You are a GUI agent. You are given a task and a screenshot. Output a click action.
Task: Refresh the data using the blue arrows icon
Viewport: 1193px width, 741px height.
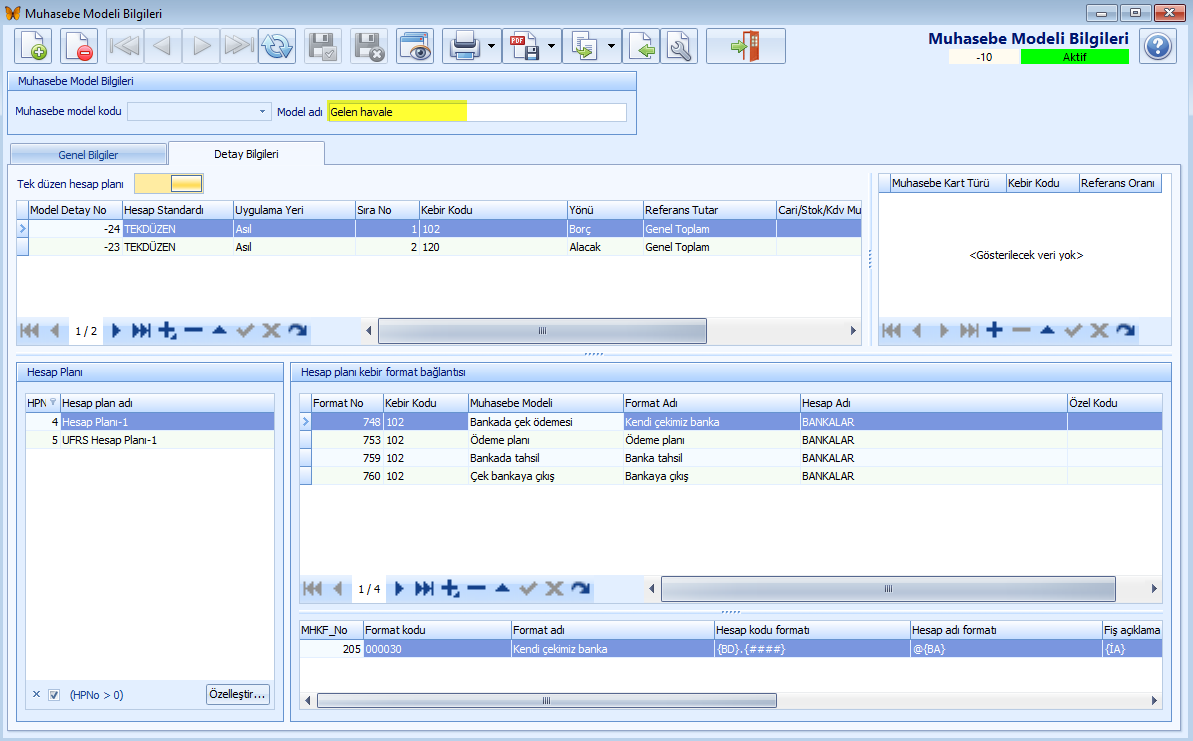pyautogui.click(x=277, y=46)
